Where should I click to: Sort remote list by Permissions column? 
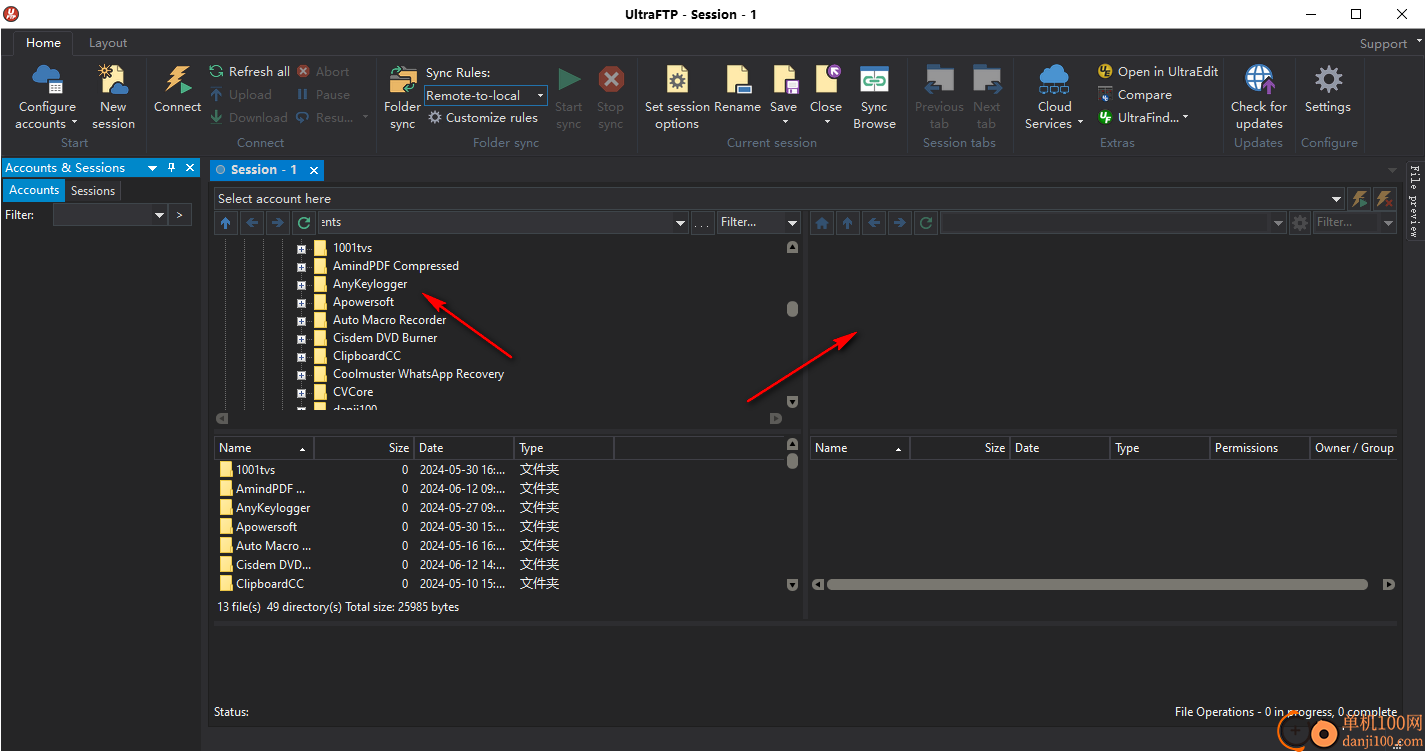(1259, 448)
